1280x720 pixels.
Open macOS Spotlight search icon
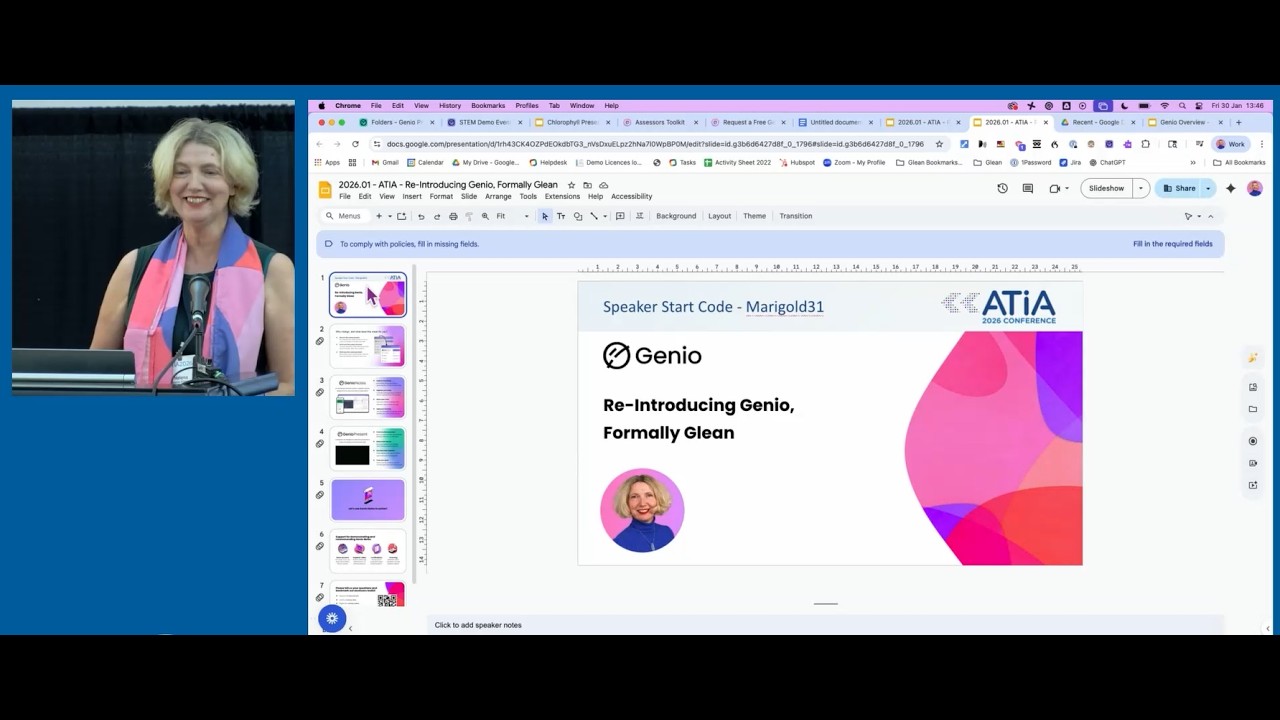coord(1182,105)
